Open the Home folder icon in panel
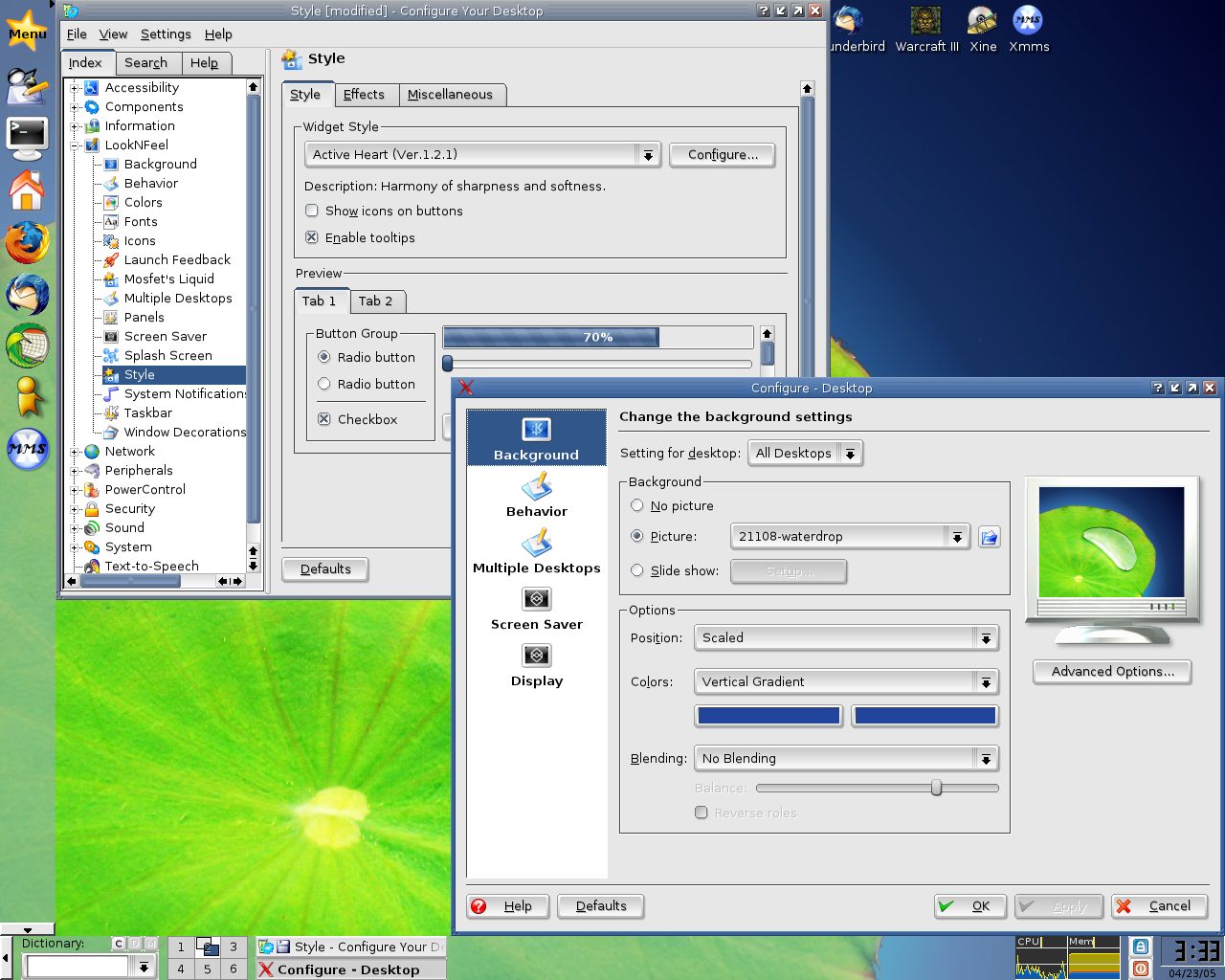The width and height of the screenshot is (1225, 980). point(27,190)
